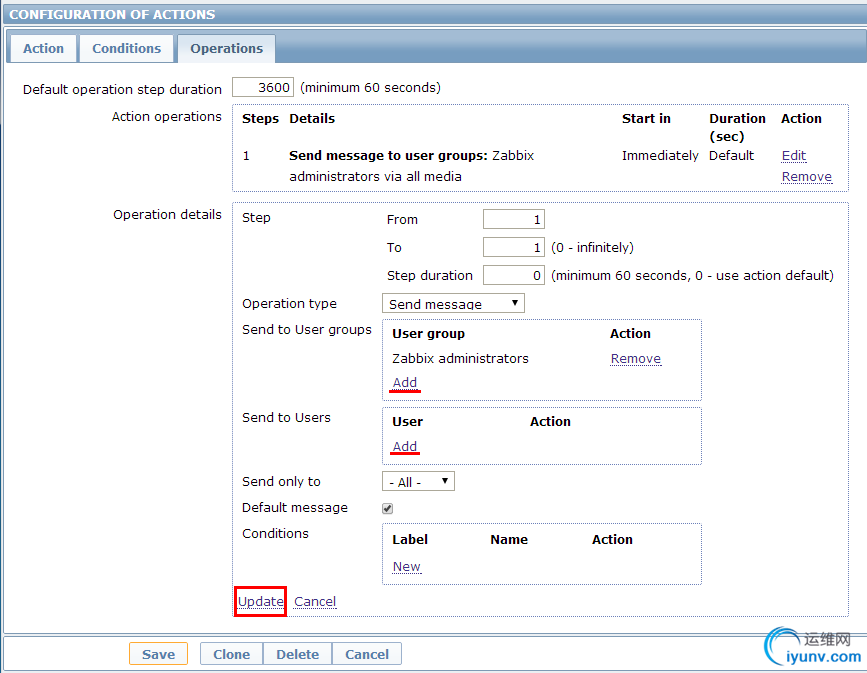
Task: Select the Operations tab
Action: click(226, 48)
